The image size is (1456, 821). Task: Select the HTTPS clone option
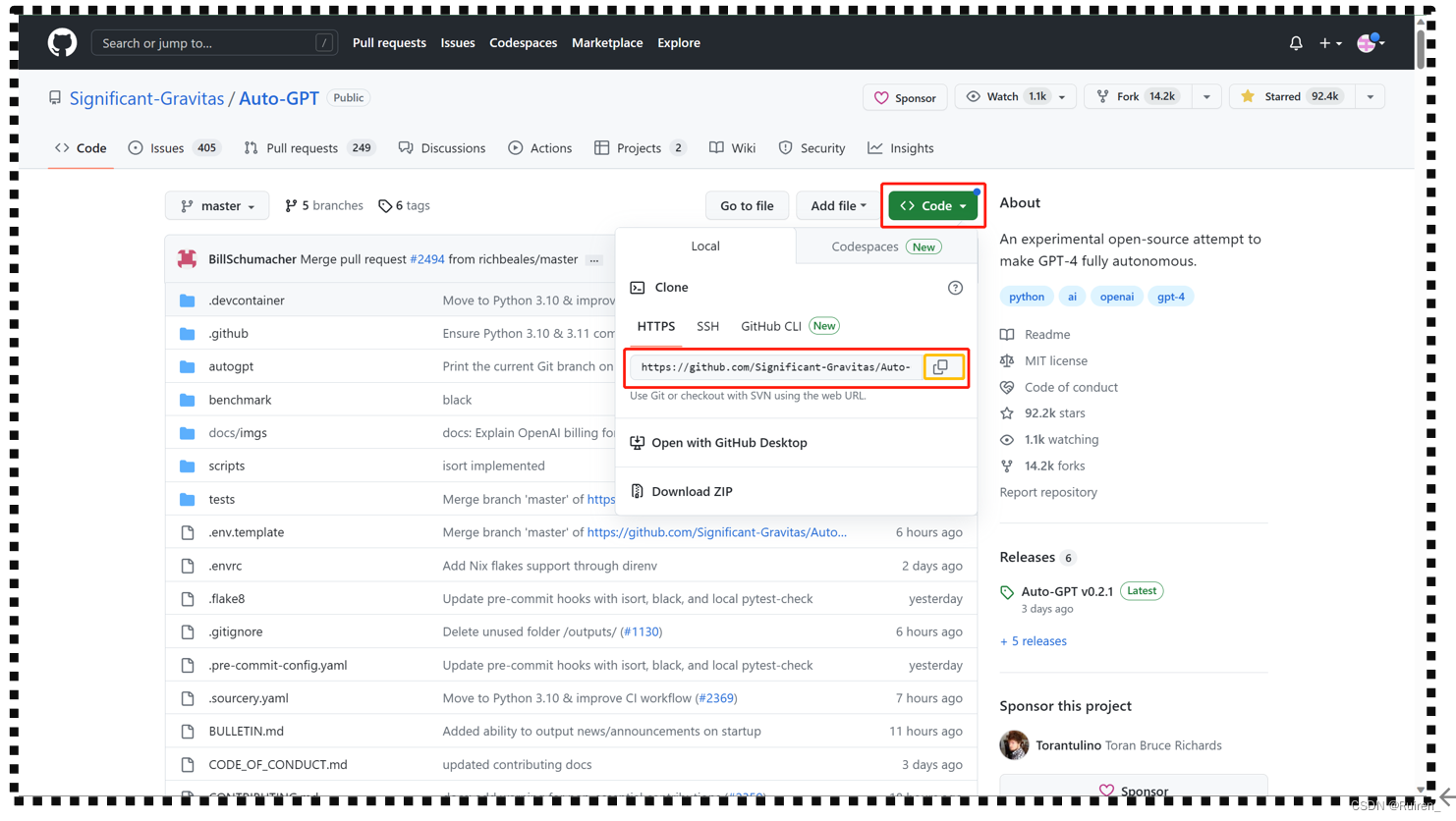(x=656, y=326)
